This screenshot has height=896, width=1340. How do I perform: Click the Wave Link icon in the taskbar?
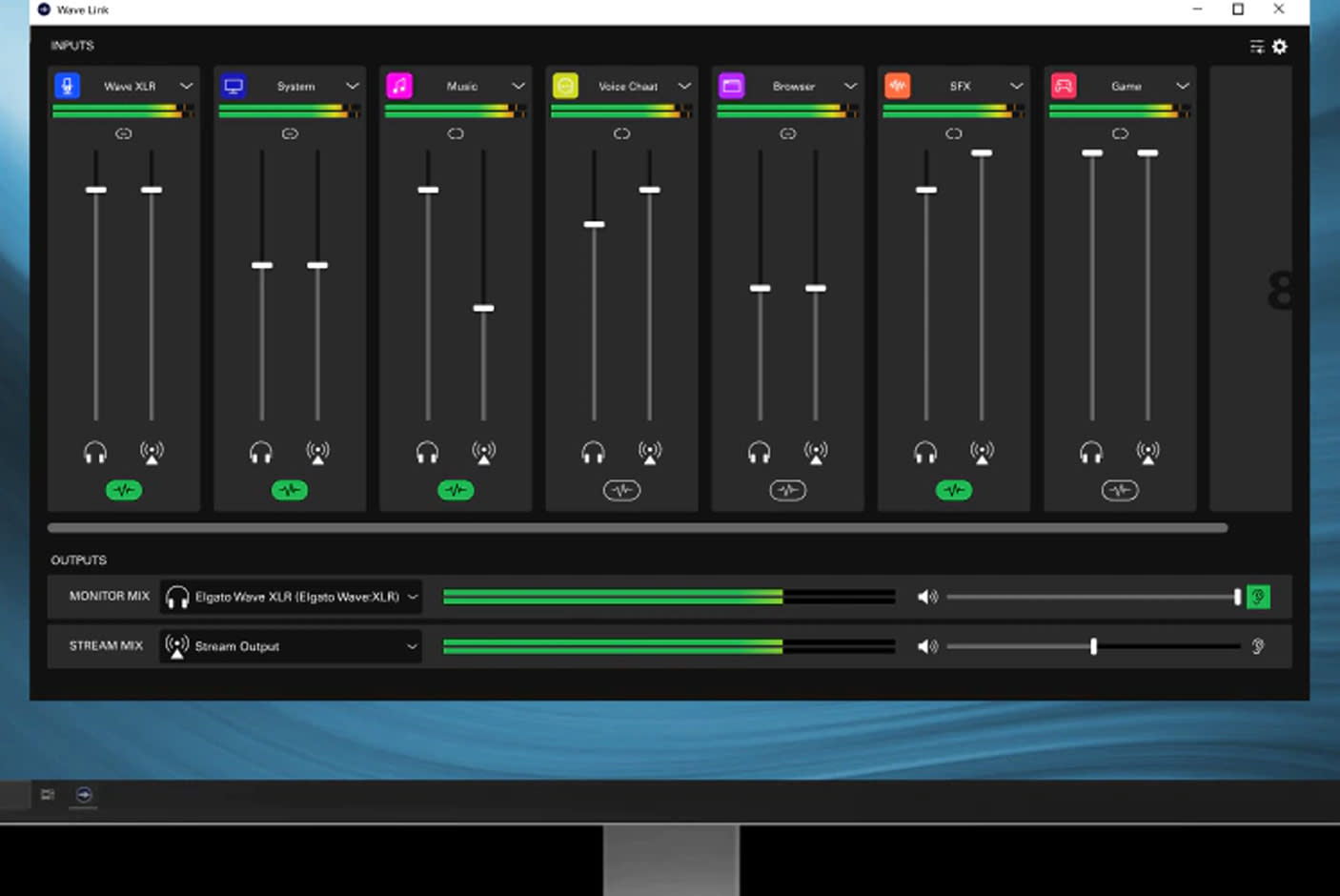[84, 794]
